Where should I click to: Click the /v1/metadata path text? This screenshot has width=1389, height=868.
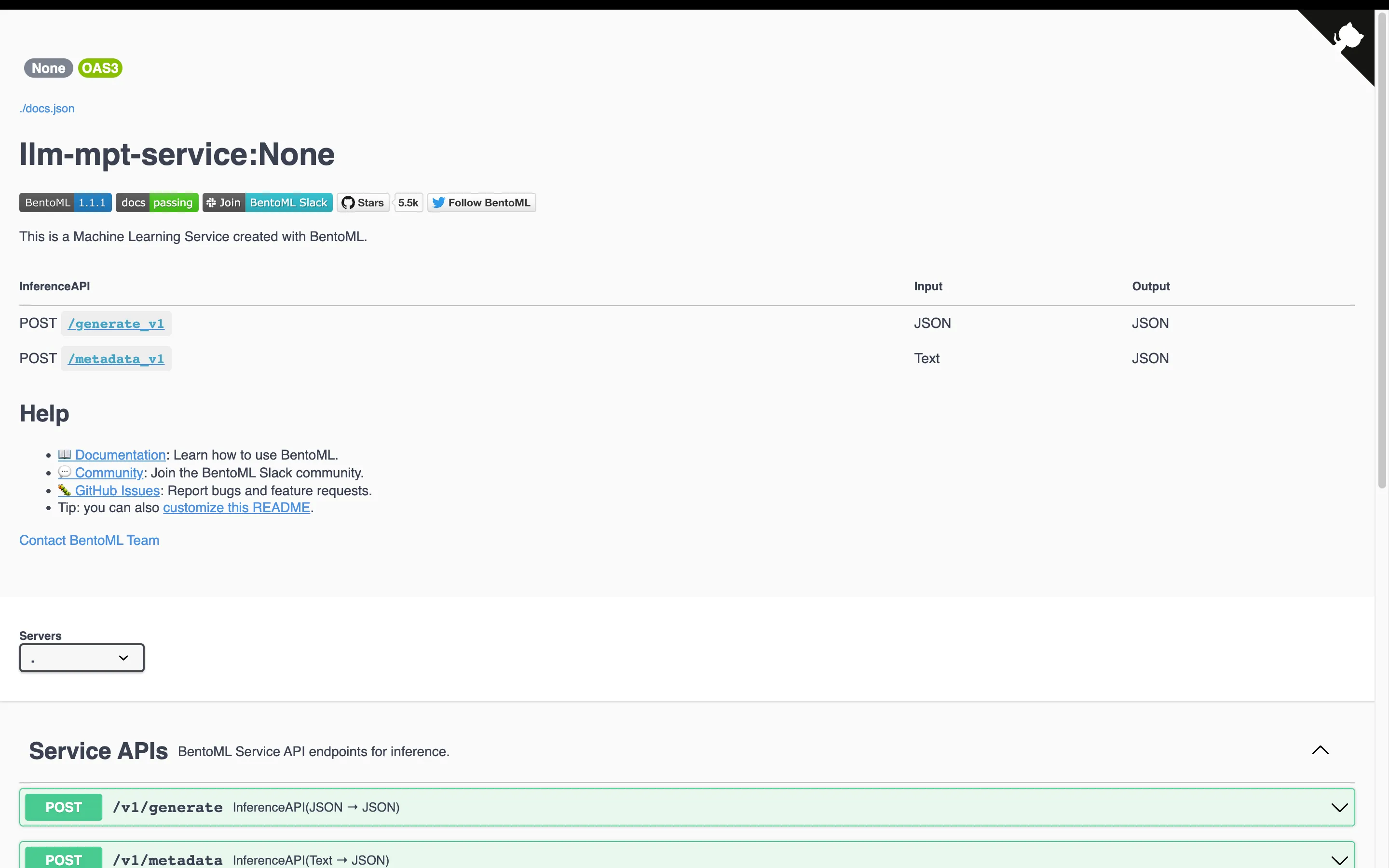point(168,860)
